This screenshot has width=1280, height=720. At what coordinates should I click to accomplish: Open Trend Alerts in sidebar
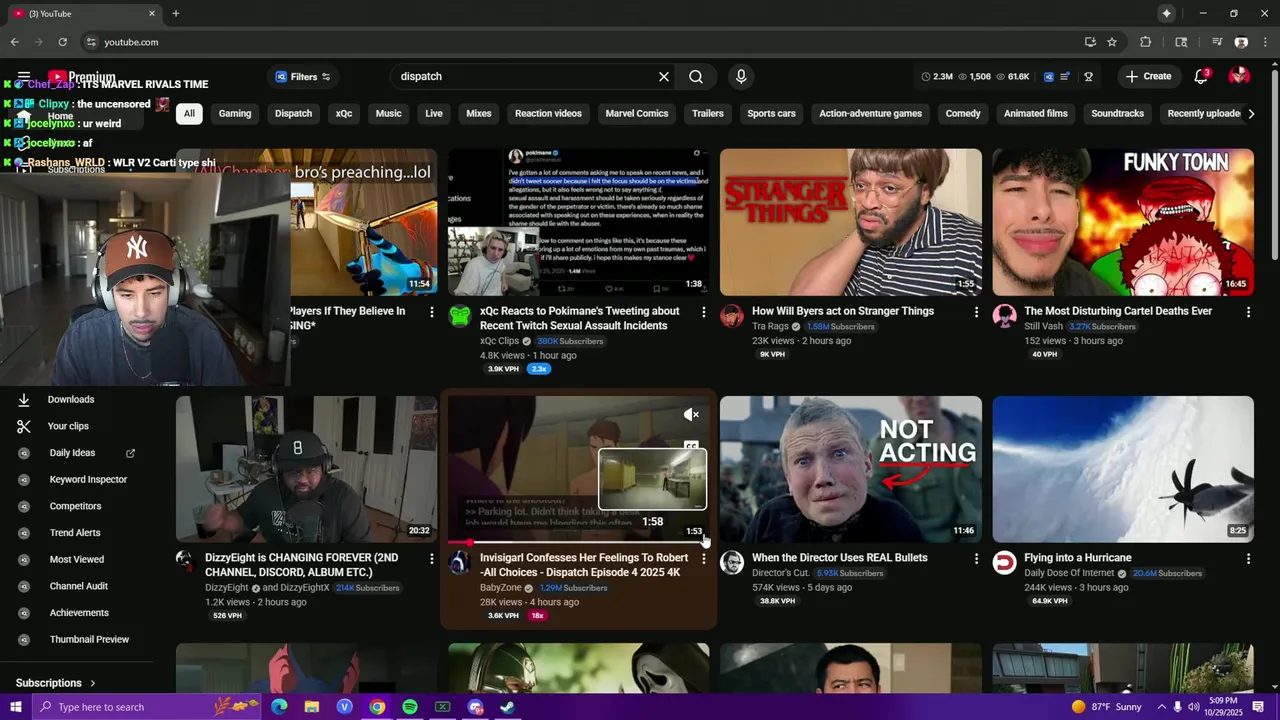click(x=78, y=533)
